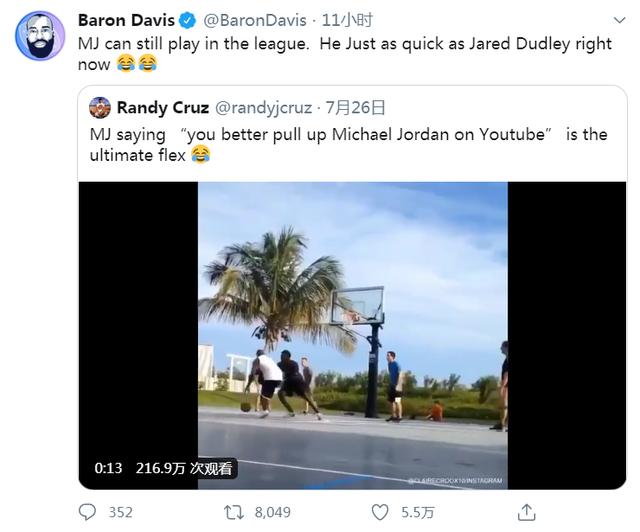Screen dimensions: 640x532
Task: Click the 216.9万 次观看 view count
Action: pos(184,468)
